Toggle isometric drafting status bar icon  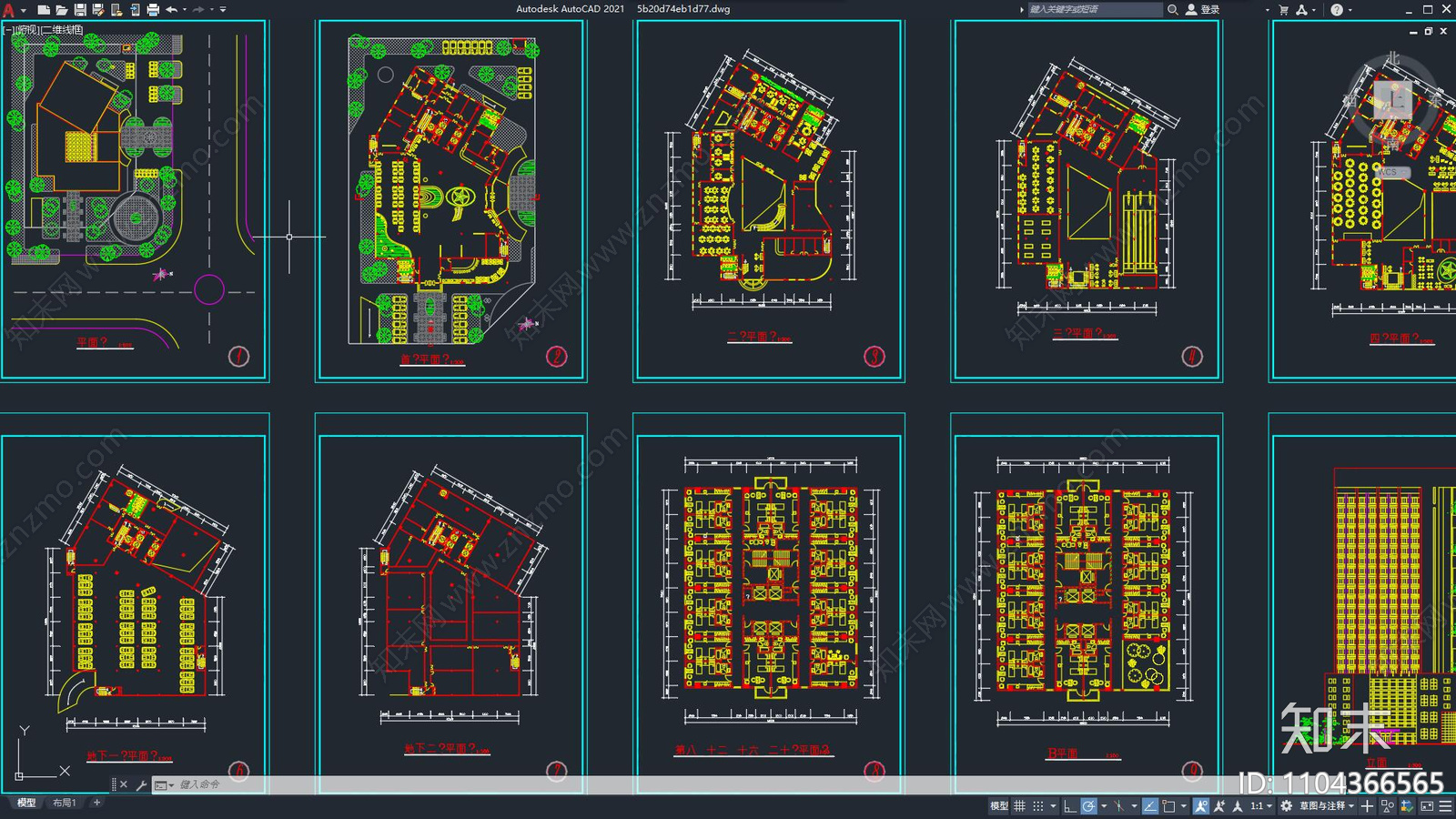(x=1118, y=805)
